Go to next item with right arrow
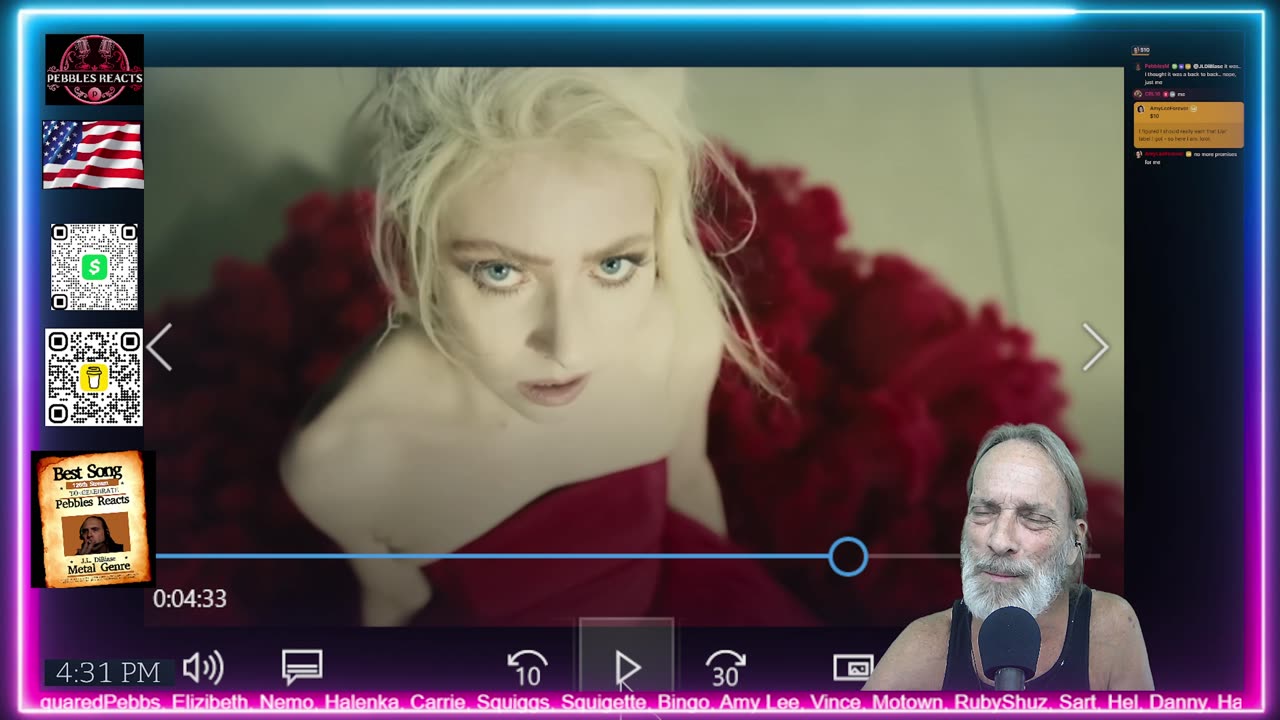Viewport: 1280px width, 720px height. tap(1095, 348)
